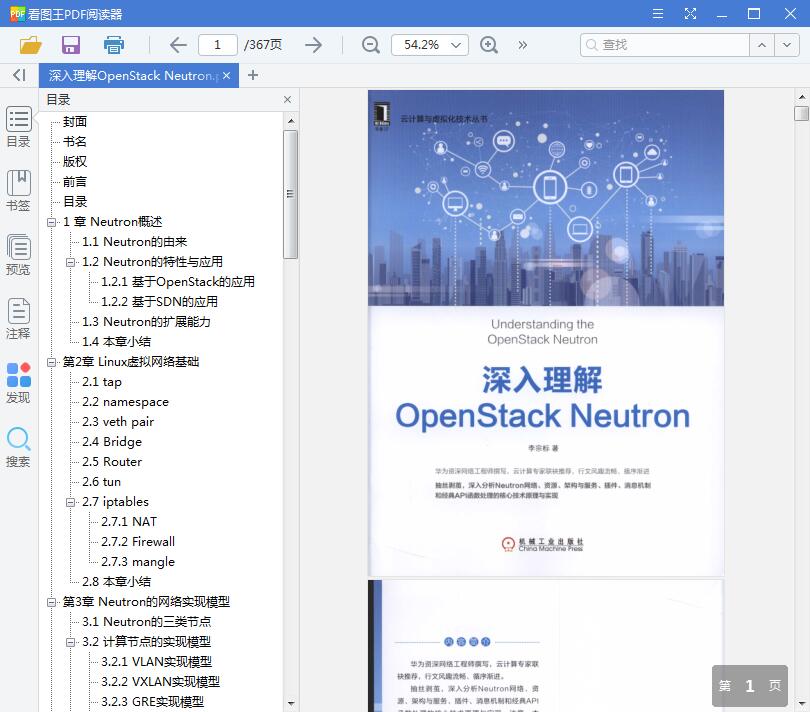Open the 搜索 search sidebar panel
The height and width of the screenshot is (712, 810).
(19, 447)
